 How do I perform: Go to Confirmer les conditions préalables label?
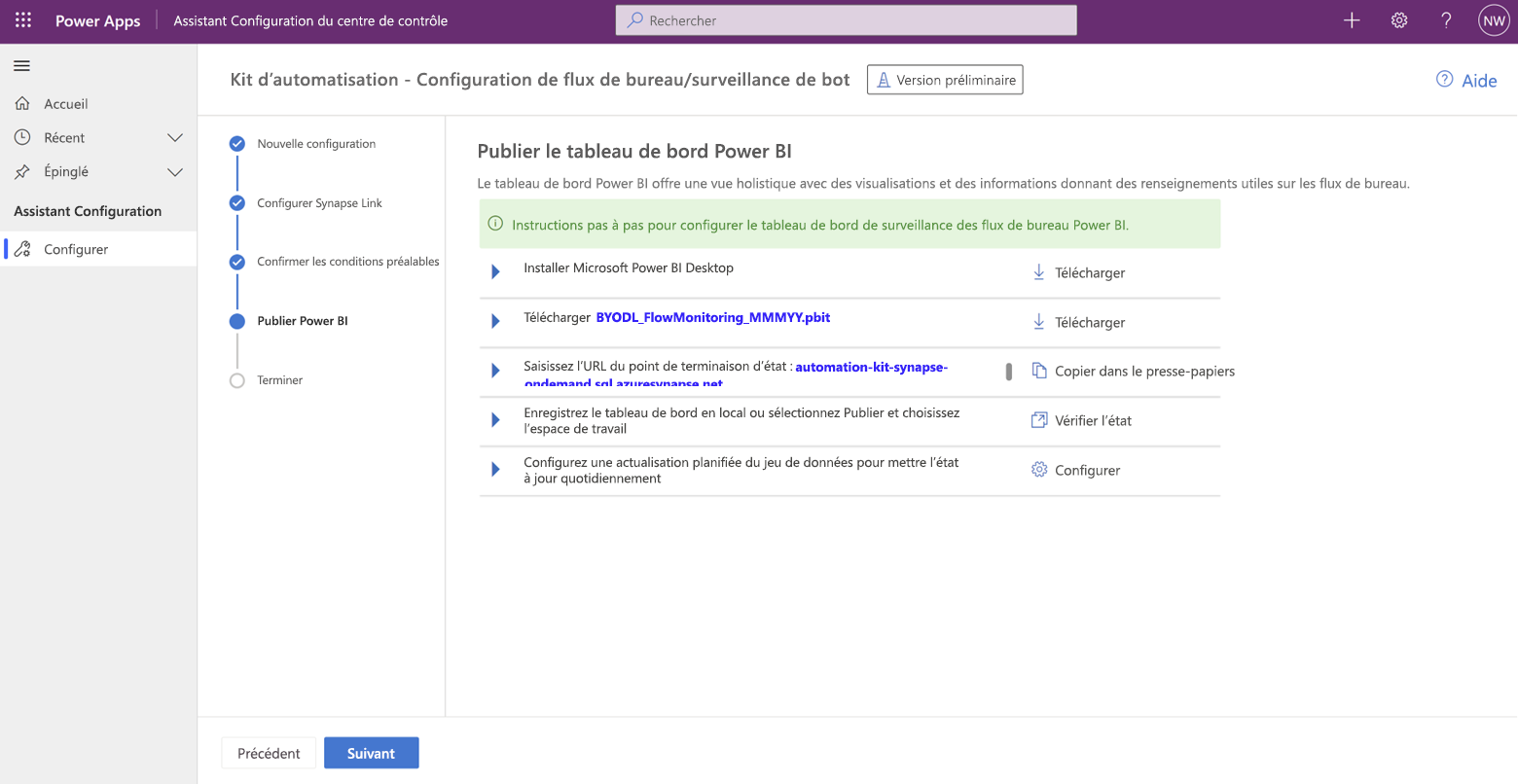click(348, 262)
